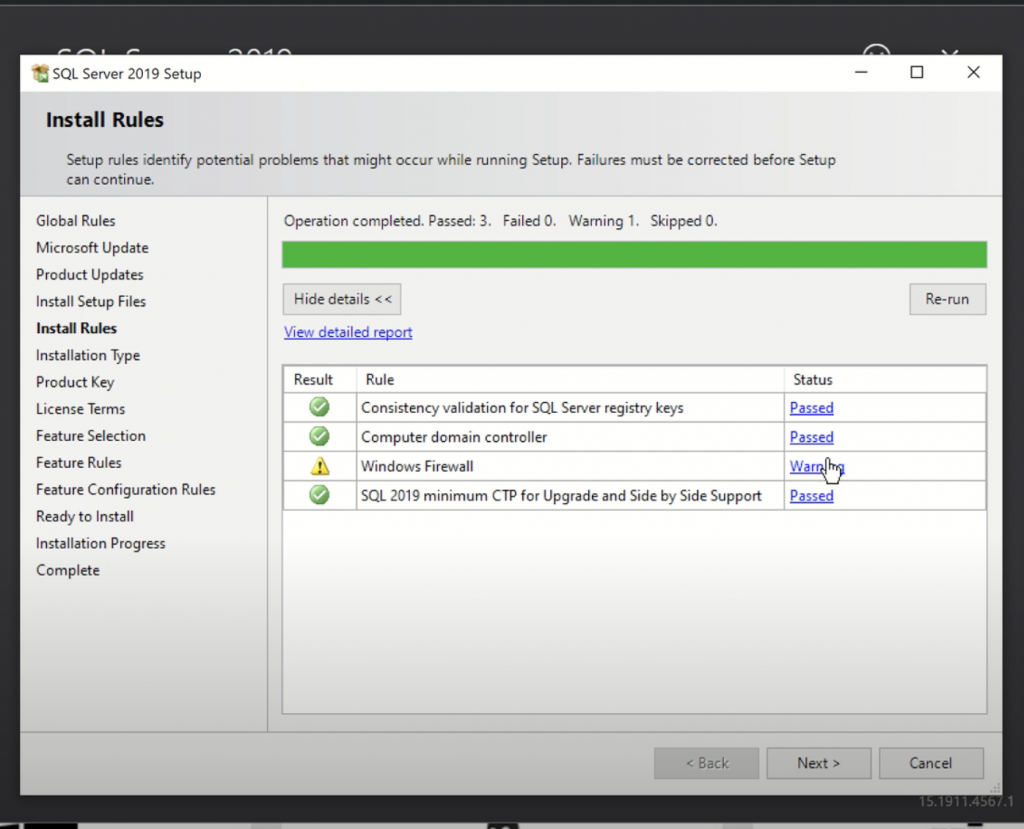Select the Installation Type step
The width and height of the screenshot is (1024, 829).
coord(88,355)
